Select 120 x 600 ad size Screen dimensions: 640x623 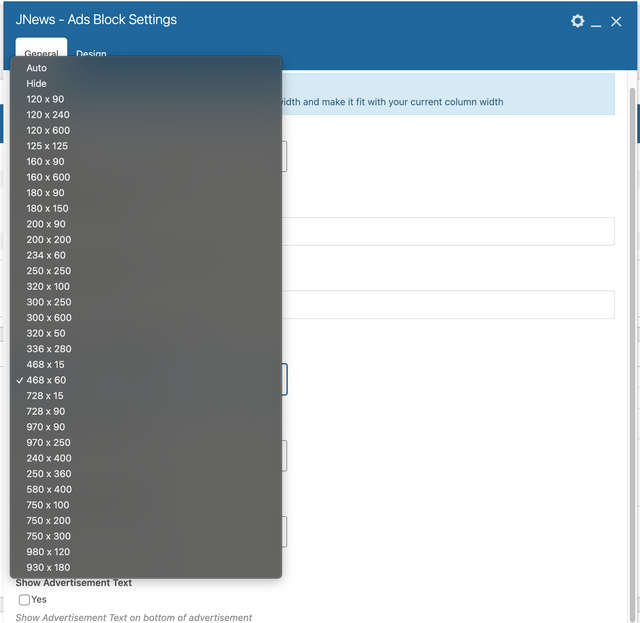(146, 130)
